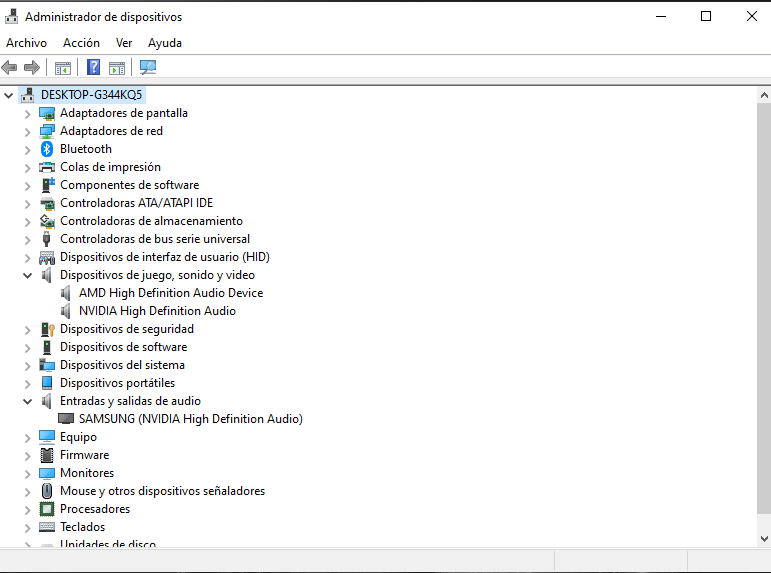Click the Adaptadores de red icon
The image size is (771, 573).
click(47, 131)
